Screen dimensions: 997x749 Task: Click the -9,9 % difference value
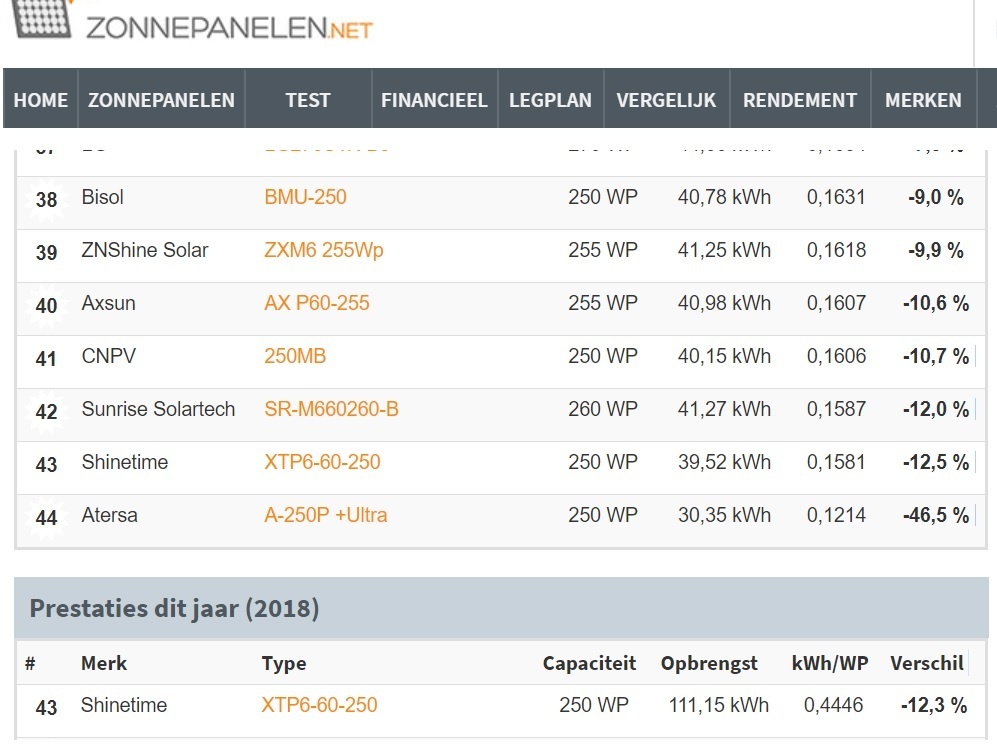[x=936, y=251]
